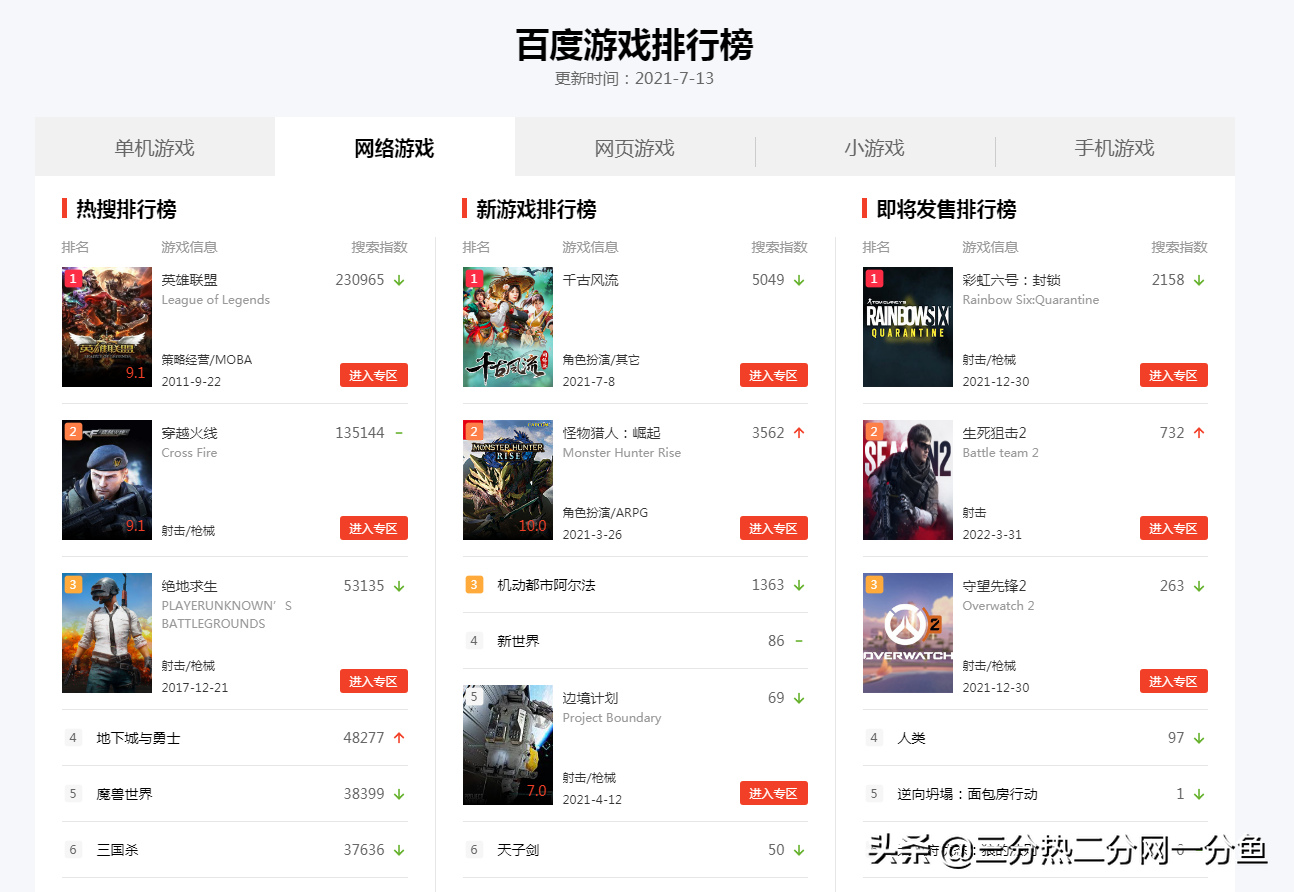The height and width of the screenshot is (892, 1294).
Task: Enter the 穿越火线 zone via 进入专区
Action: click(374, 528)
